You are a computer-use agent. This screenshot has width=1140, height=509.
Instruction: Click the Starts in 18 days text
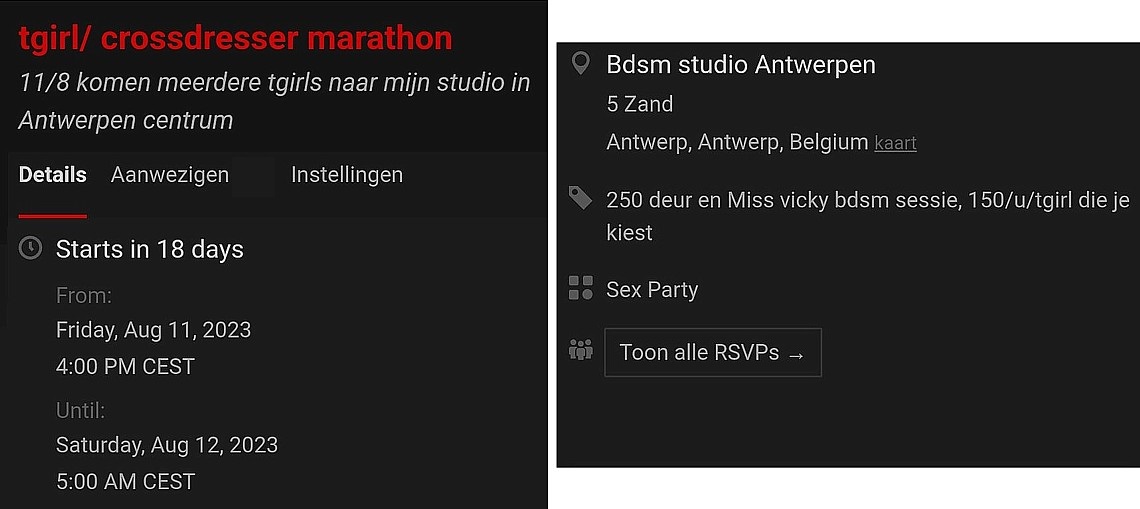coord(150,249)
